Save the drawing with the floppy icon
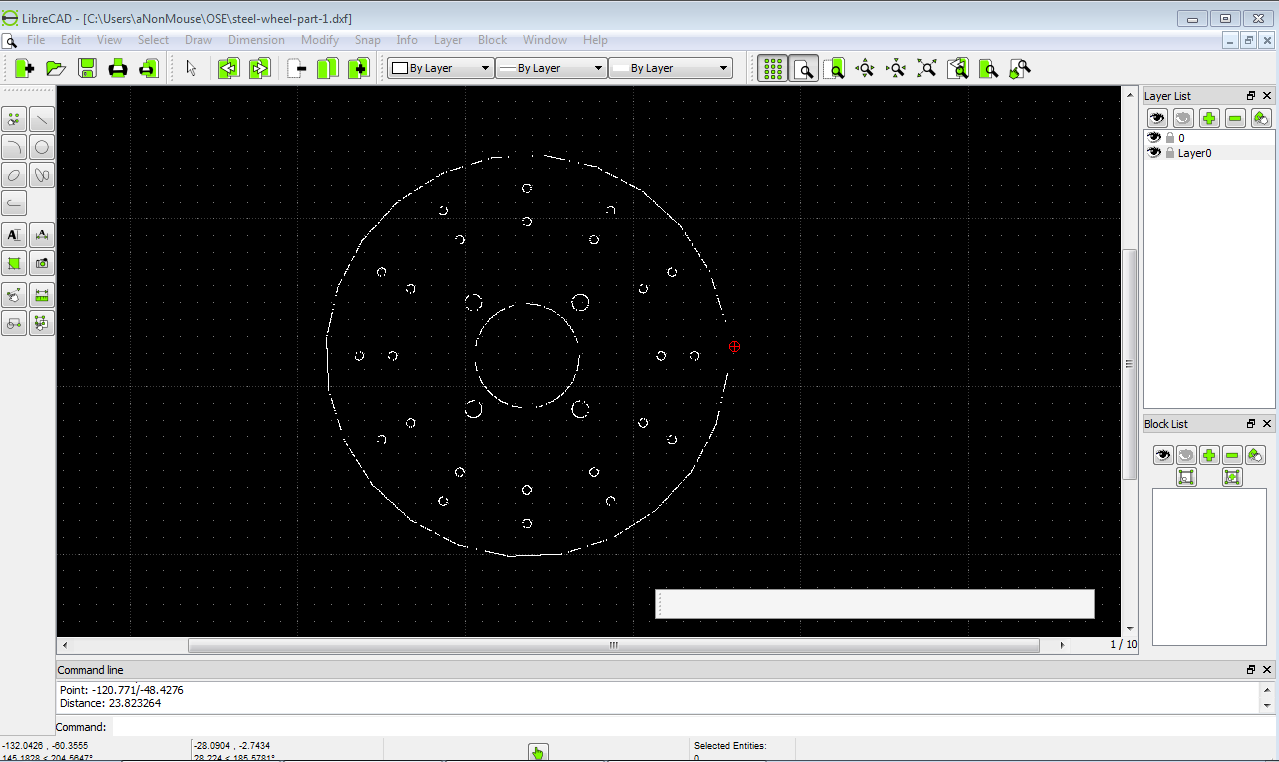1279x762 pixels. [x=87, y=68]
